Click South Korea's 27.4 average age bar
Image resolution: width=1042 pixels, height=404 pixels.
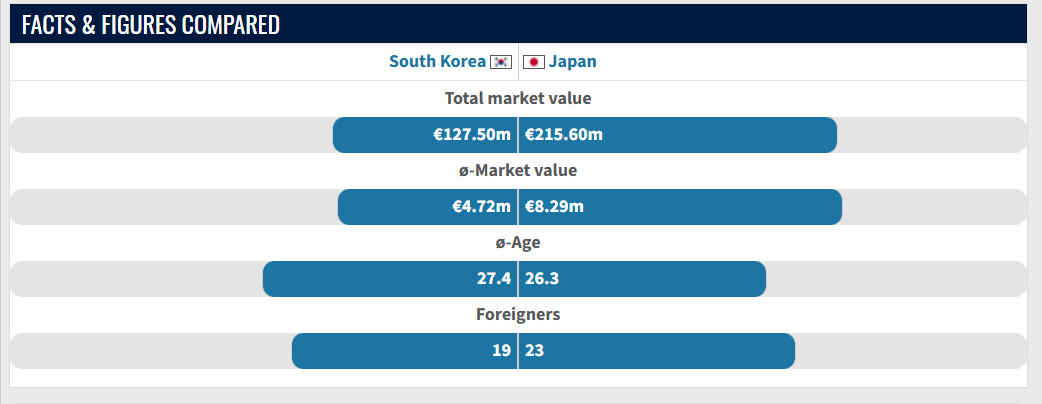tap(390, 279)
